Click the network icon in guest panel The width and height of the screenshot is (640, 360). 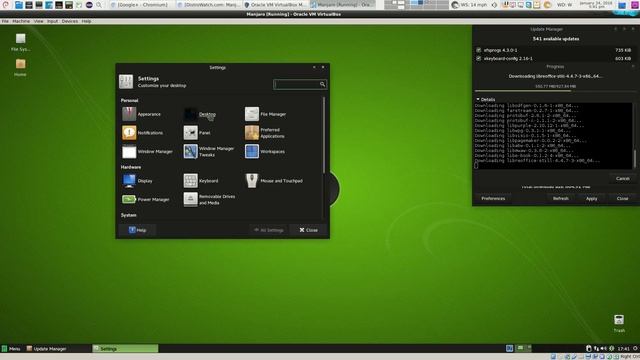point(596,349)
